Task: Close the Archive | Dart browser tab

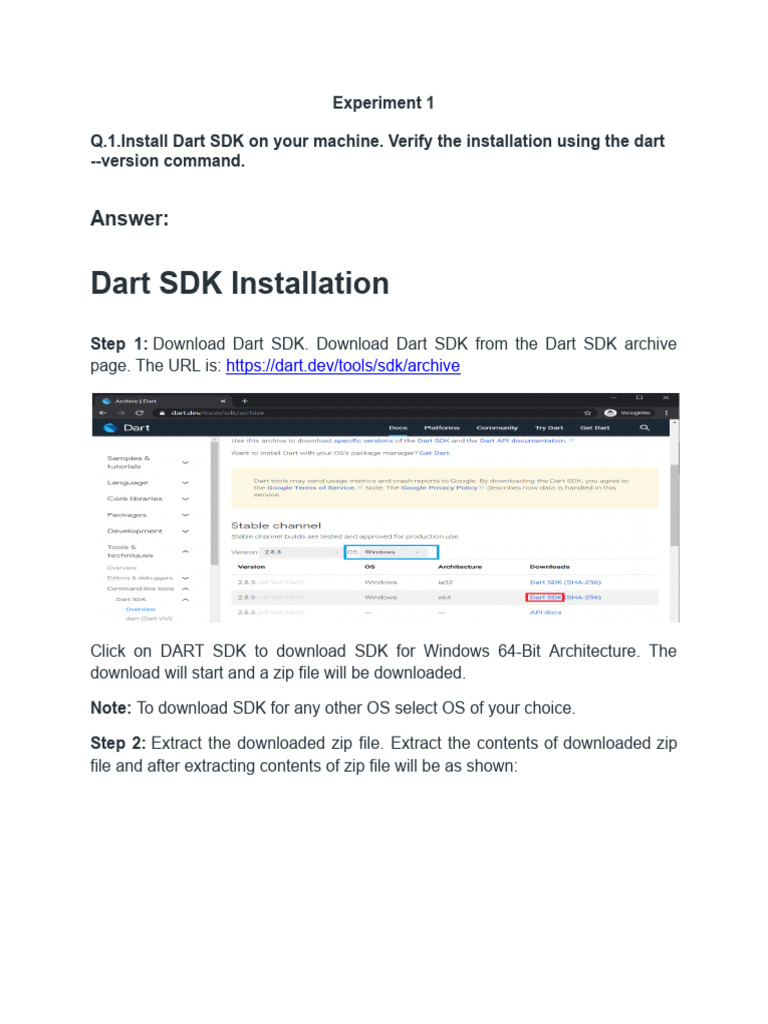Action: tap(223, 401)
